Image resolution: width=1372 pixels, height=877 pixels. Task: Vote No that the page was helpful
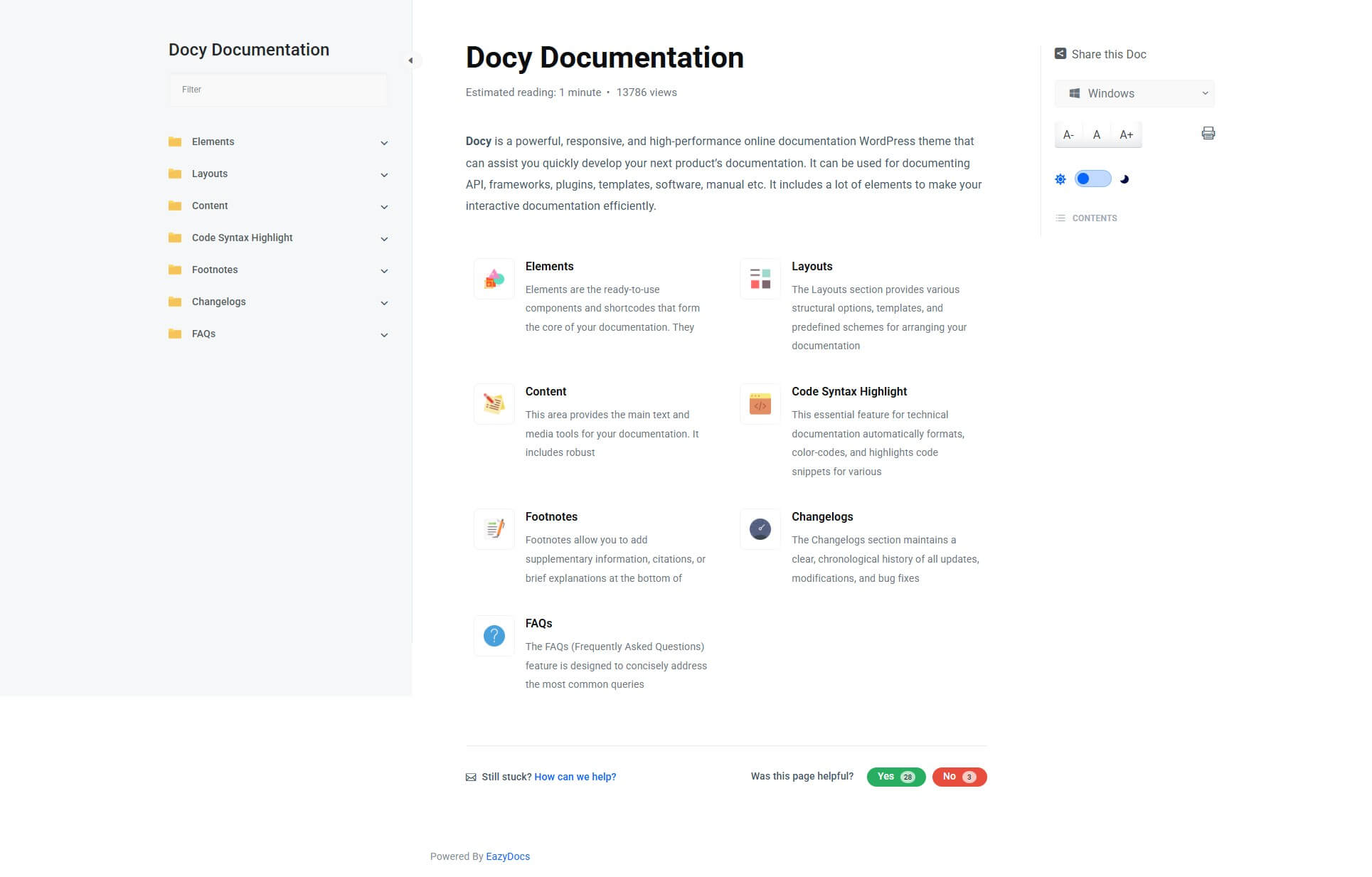coord(959,777)
